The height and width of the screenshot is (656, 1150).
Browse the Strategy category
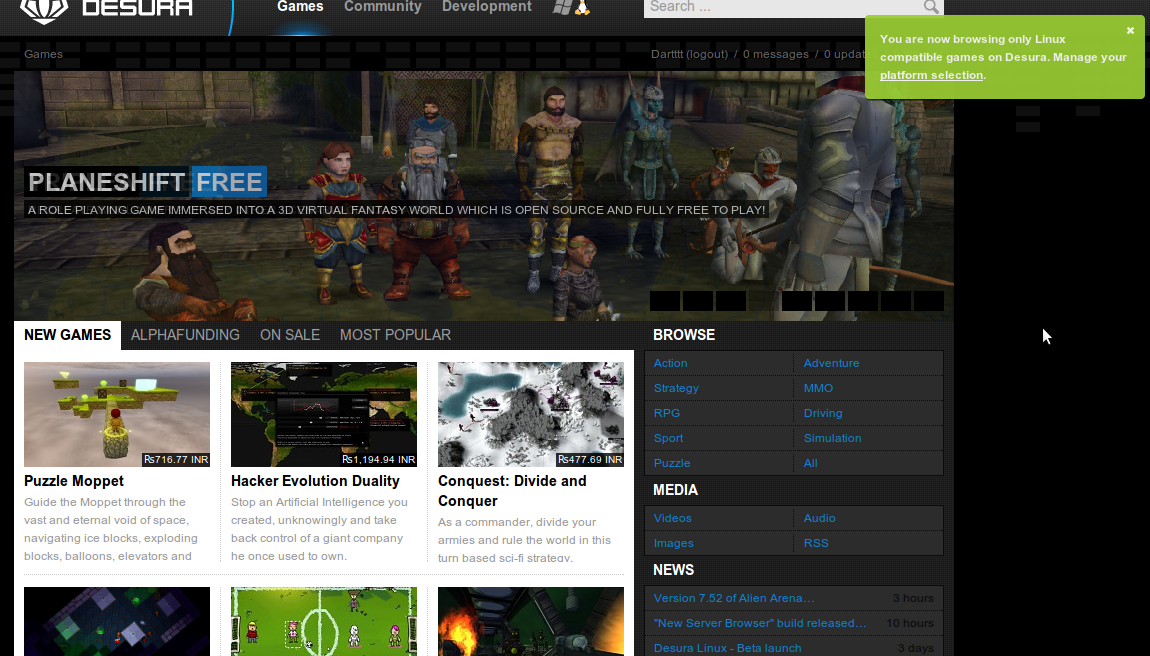[676, 388]
